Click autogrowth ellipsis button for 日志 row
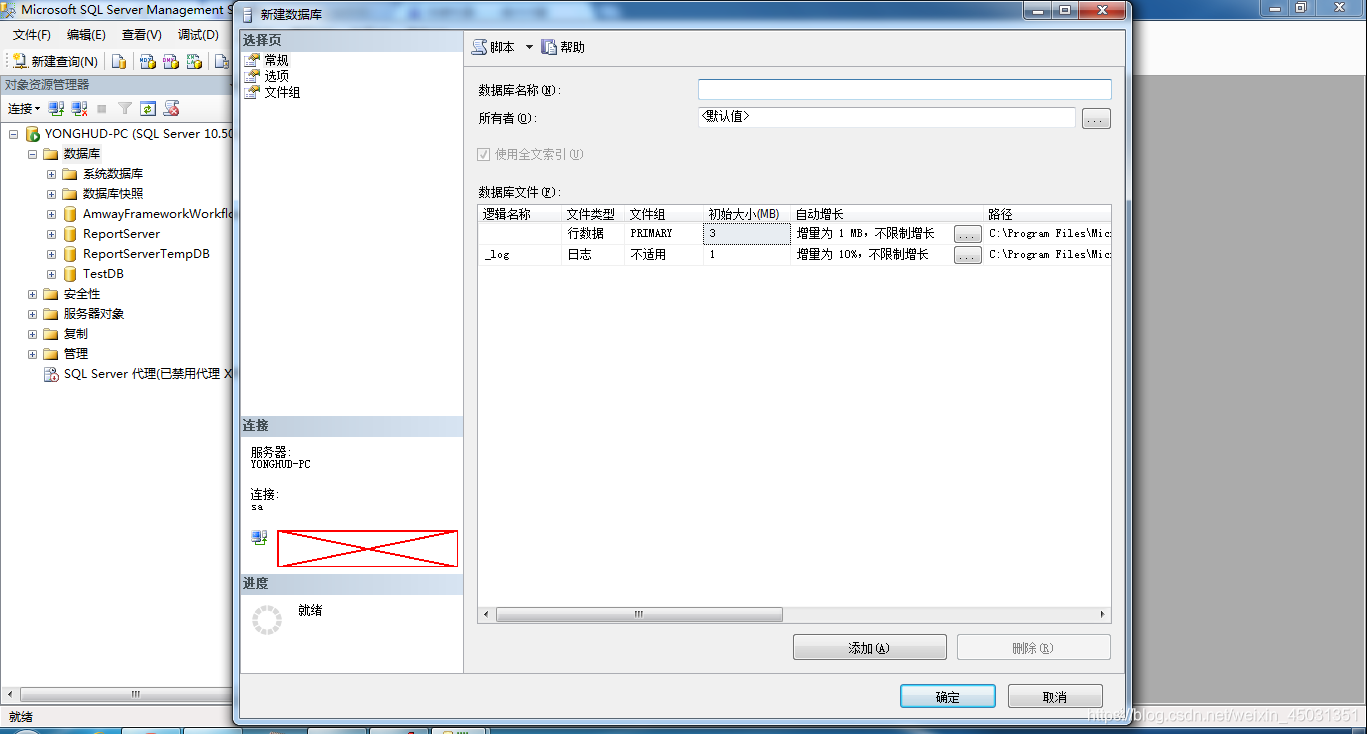The image size is (1367, 734). tap(967, 256)
